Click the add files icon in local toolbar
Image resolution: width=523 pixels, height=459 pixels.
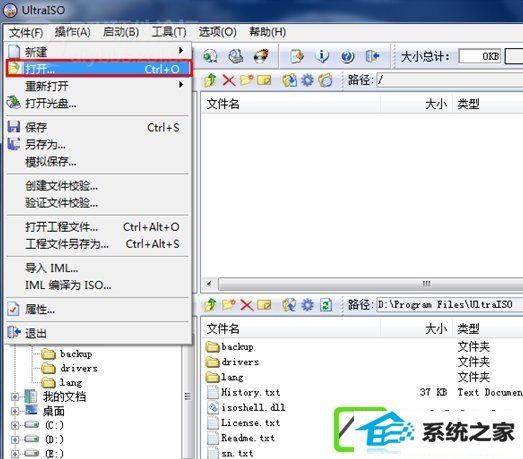tap(289, 305)
